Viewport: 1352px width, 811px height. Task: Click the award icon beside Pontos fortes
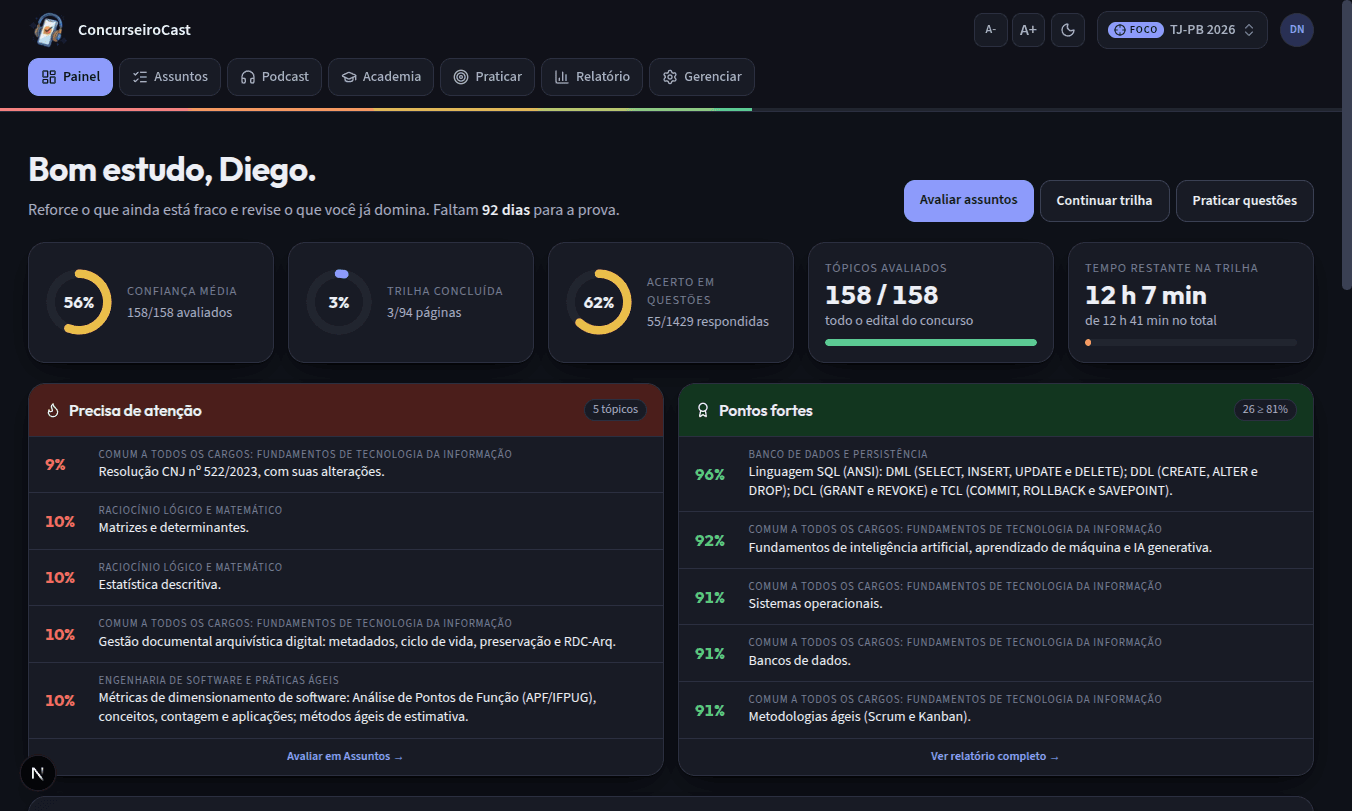703,410
